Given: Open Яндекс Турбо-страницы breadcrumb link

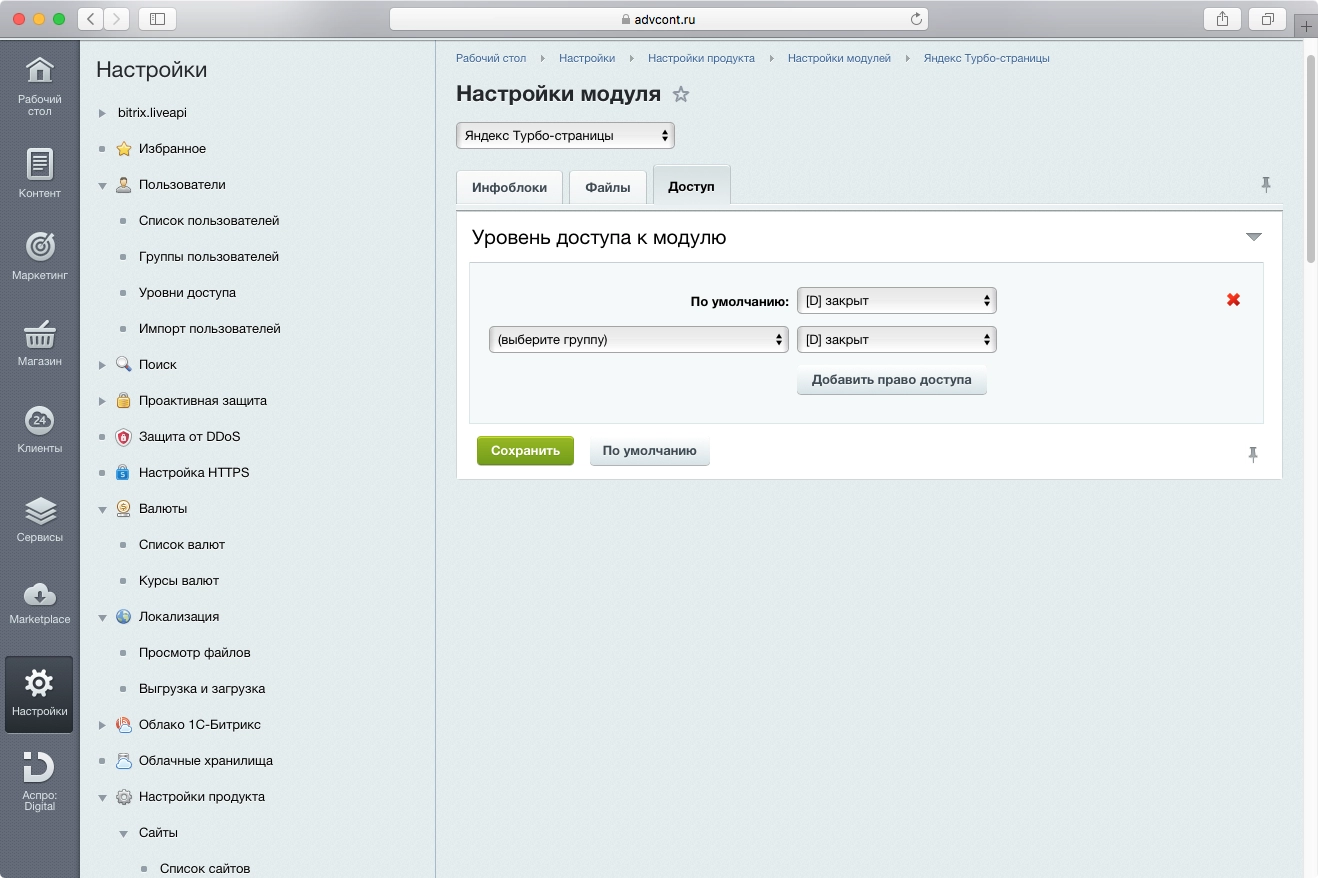Looking at the screenshot, I should [x=987, y=58].
